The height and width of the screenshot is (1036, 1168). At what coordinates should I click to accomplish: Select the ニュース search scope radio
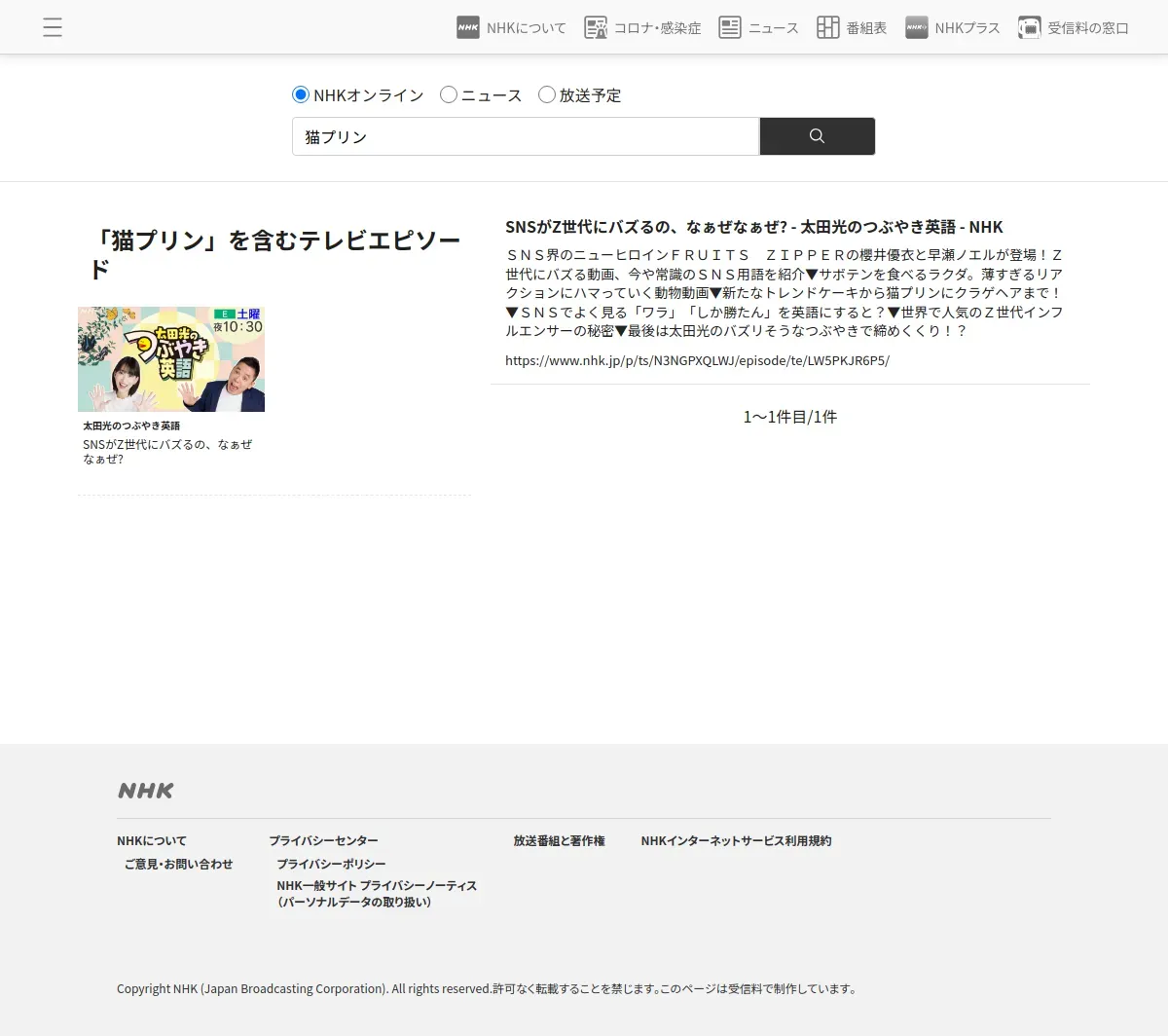449,94
